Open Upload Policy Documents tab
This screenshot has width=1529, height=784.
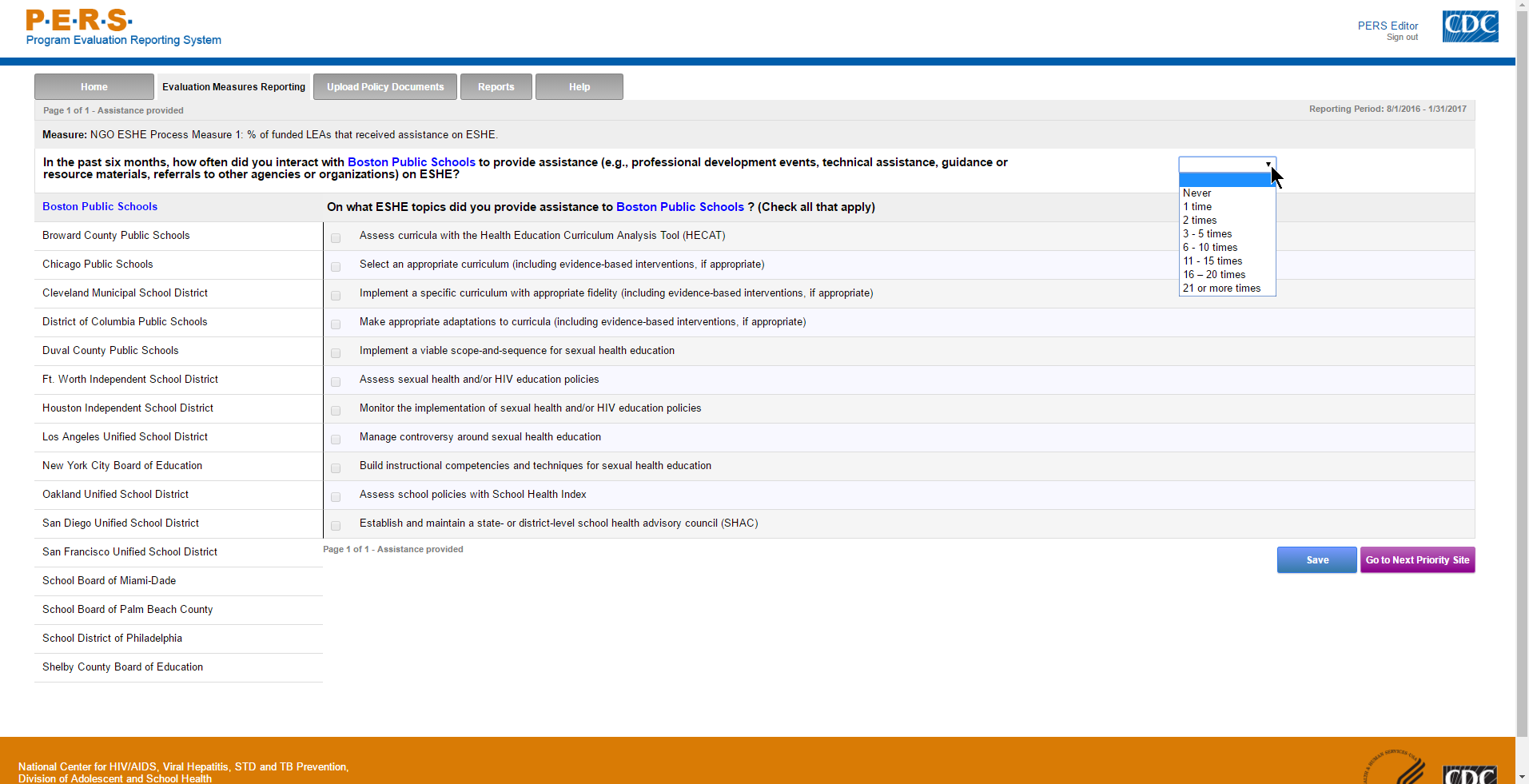[x=385, y=87]
